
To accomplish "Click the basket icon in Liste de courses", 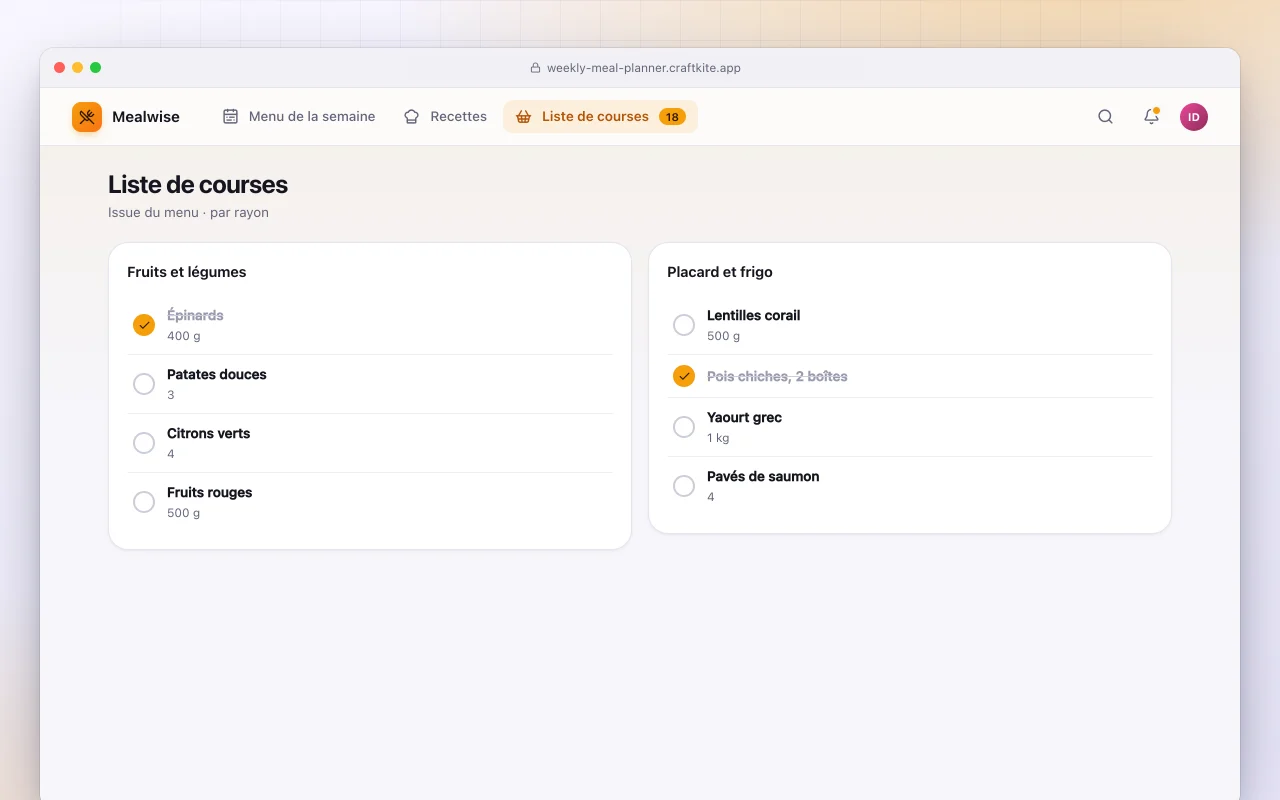I will coord(523,117).
